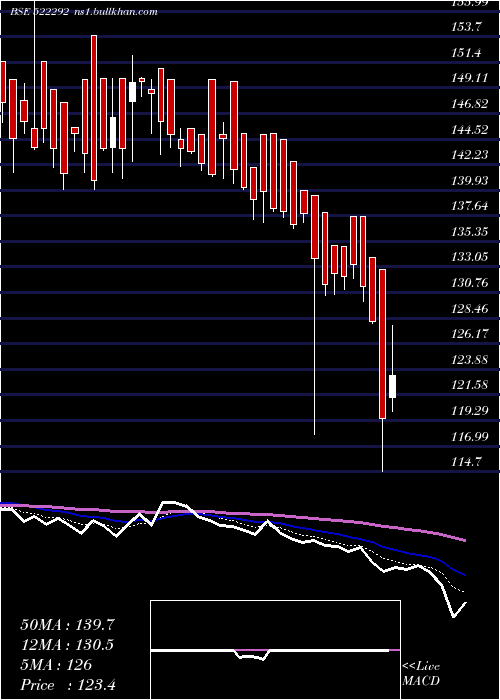Click the 123.88 price axis label
Image resolution: width=500 pixels, height=700 pixels.
469,359
